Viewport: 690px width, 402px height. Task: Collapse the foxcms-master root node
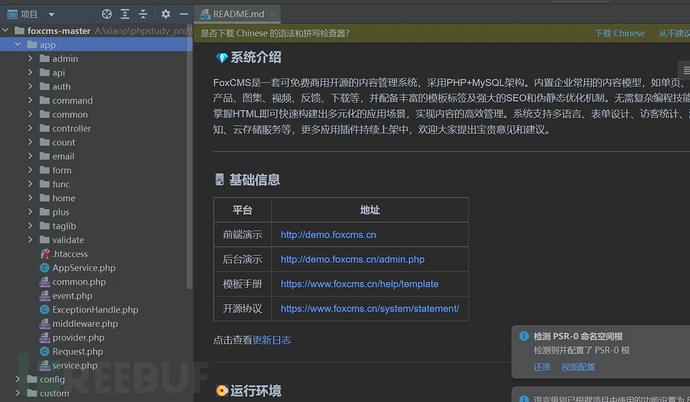(x=6, y=31)
